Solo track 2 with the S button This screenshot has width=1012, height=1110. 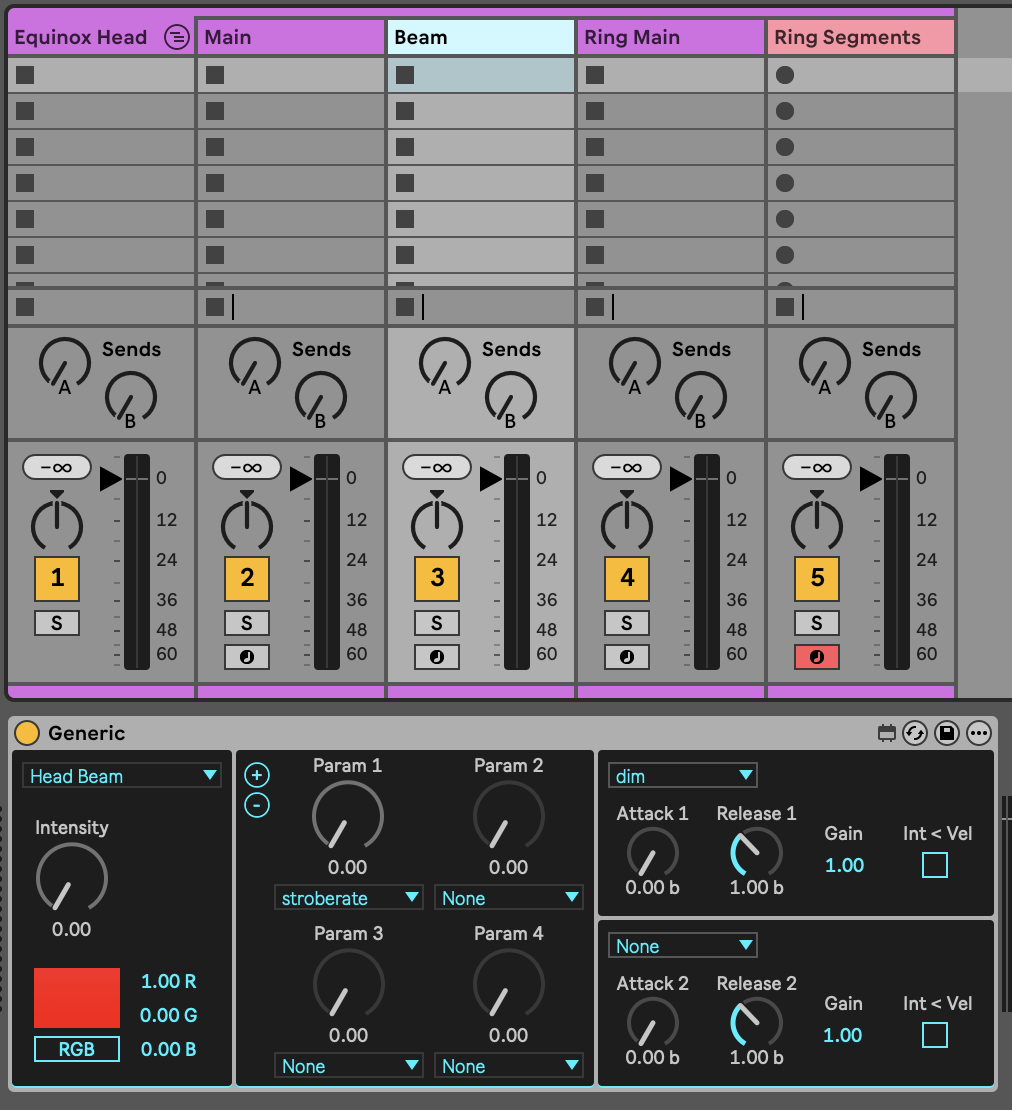[247, 623]
